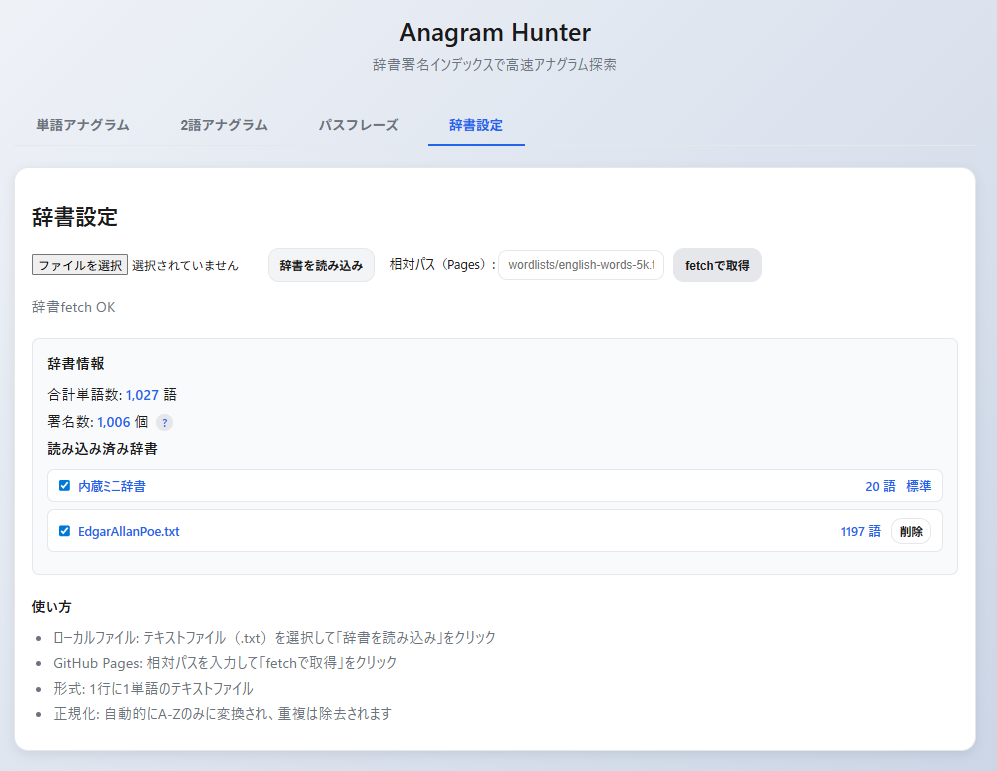Click the 辞書fetch OK status message
The width and height of the screenshot is (997, 771).
73,307
